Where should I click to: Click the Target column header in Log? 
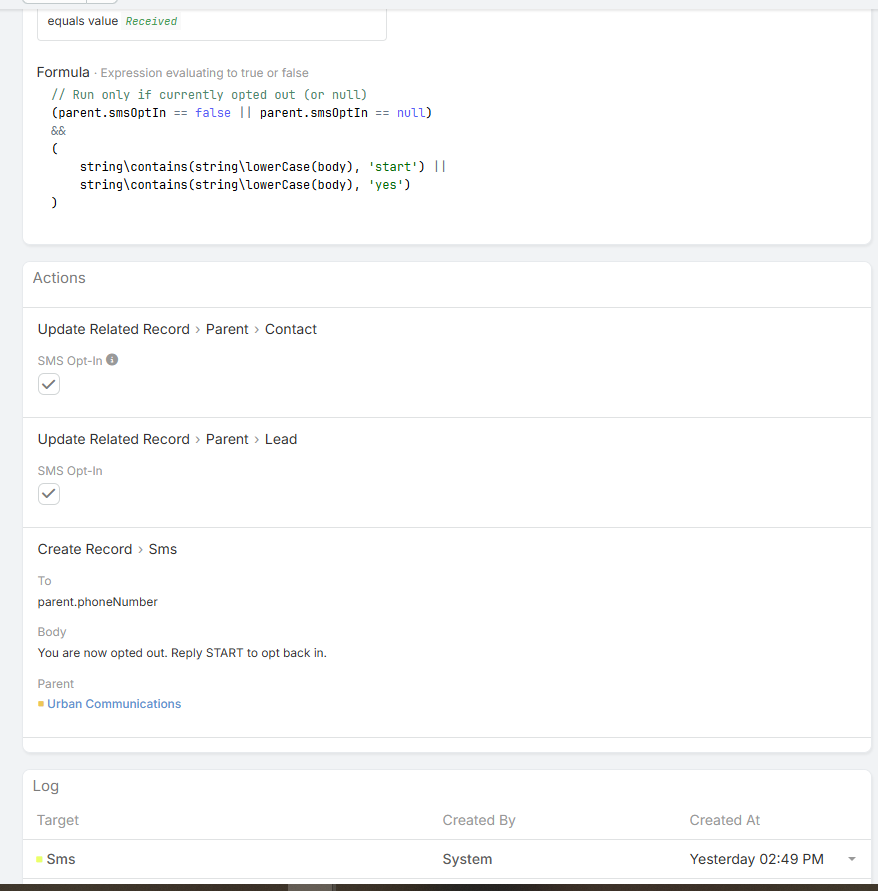pos(58,820)
